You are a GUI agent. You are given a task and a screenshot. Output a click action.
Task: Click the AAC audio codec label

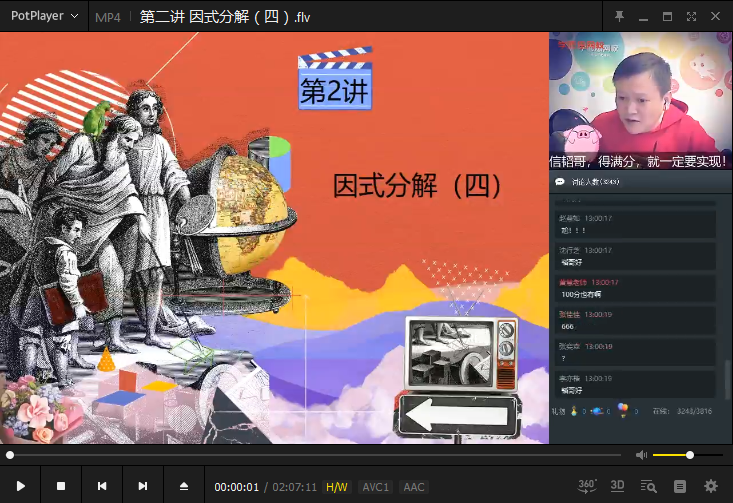coord(413,487)
